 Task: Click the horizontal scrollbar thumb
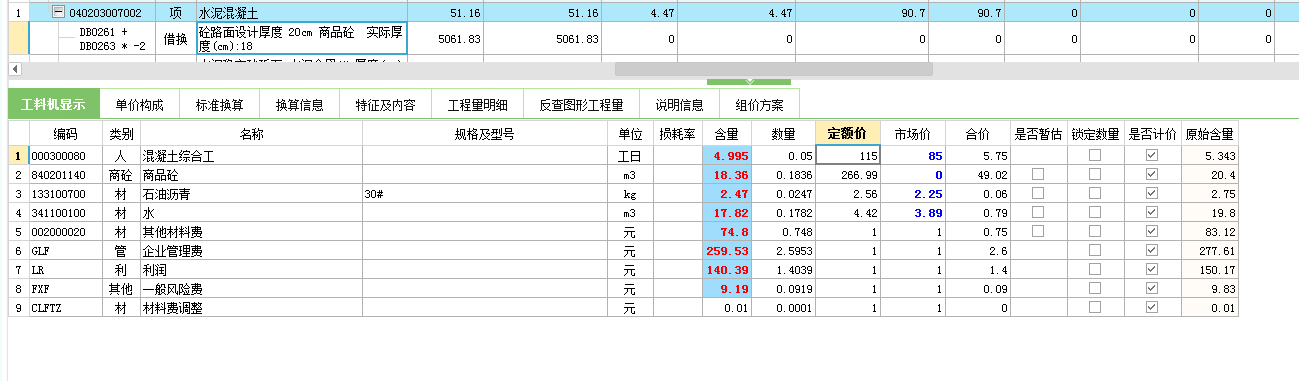773,69
